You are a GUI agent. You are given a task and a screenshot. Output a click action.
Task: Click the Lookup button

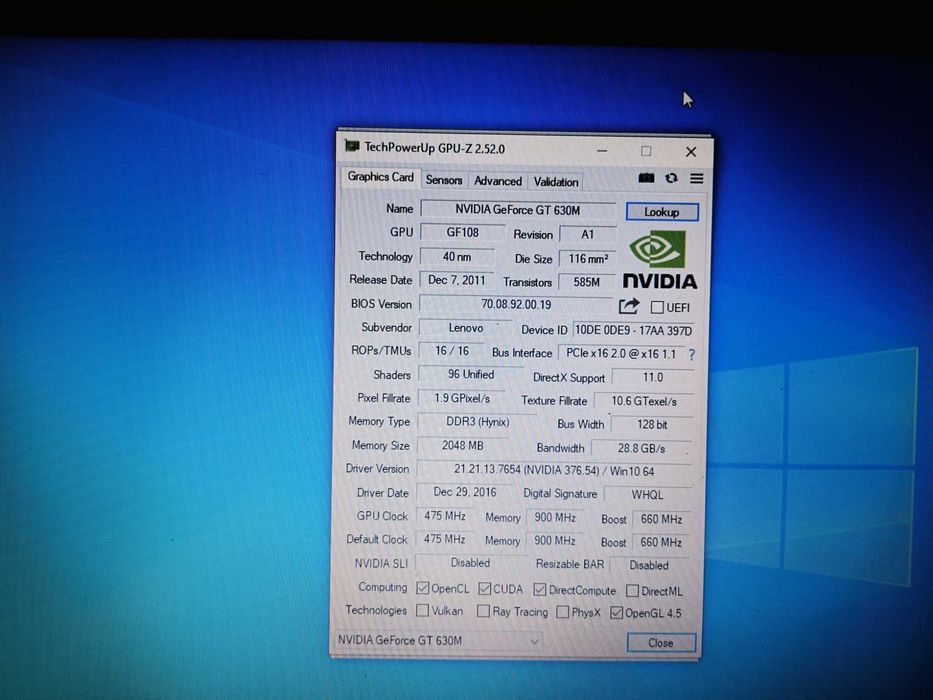[x=662, y=212]
